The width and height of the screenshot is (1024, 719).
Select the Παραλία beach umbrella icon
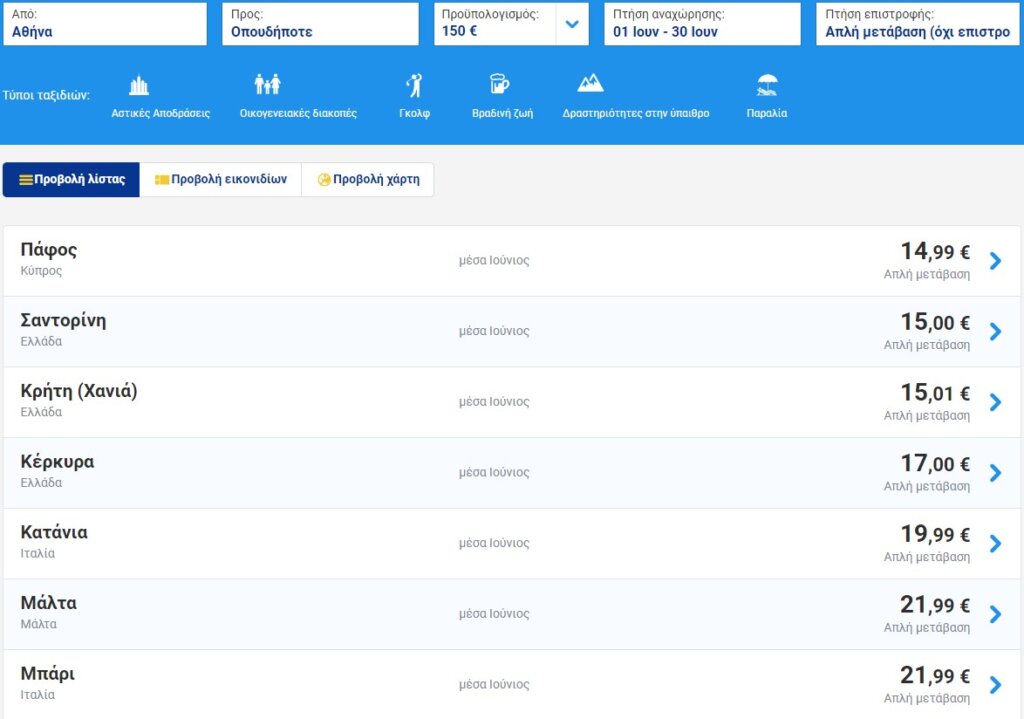[767, 85]
